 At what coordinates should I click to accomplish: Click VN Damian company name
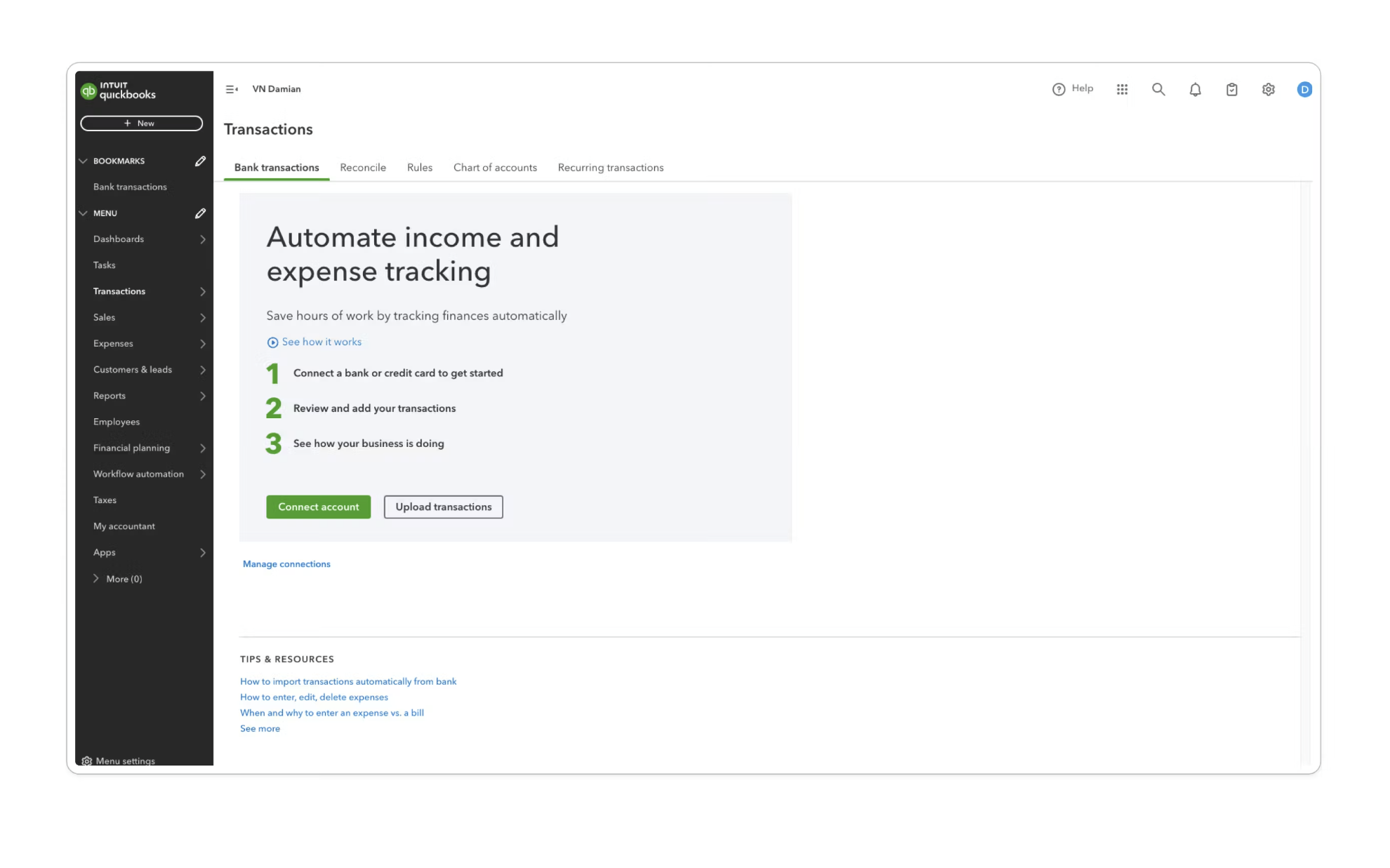(x=277, y=89)
